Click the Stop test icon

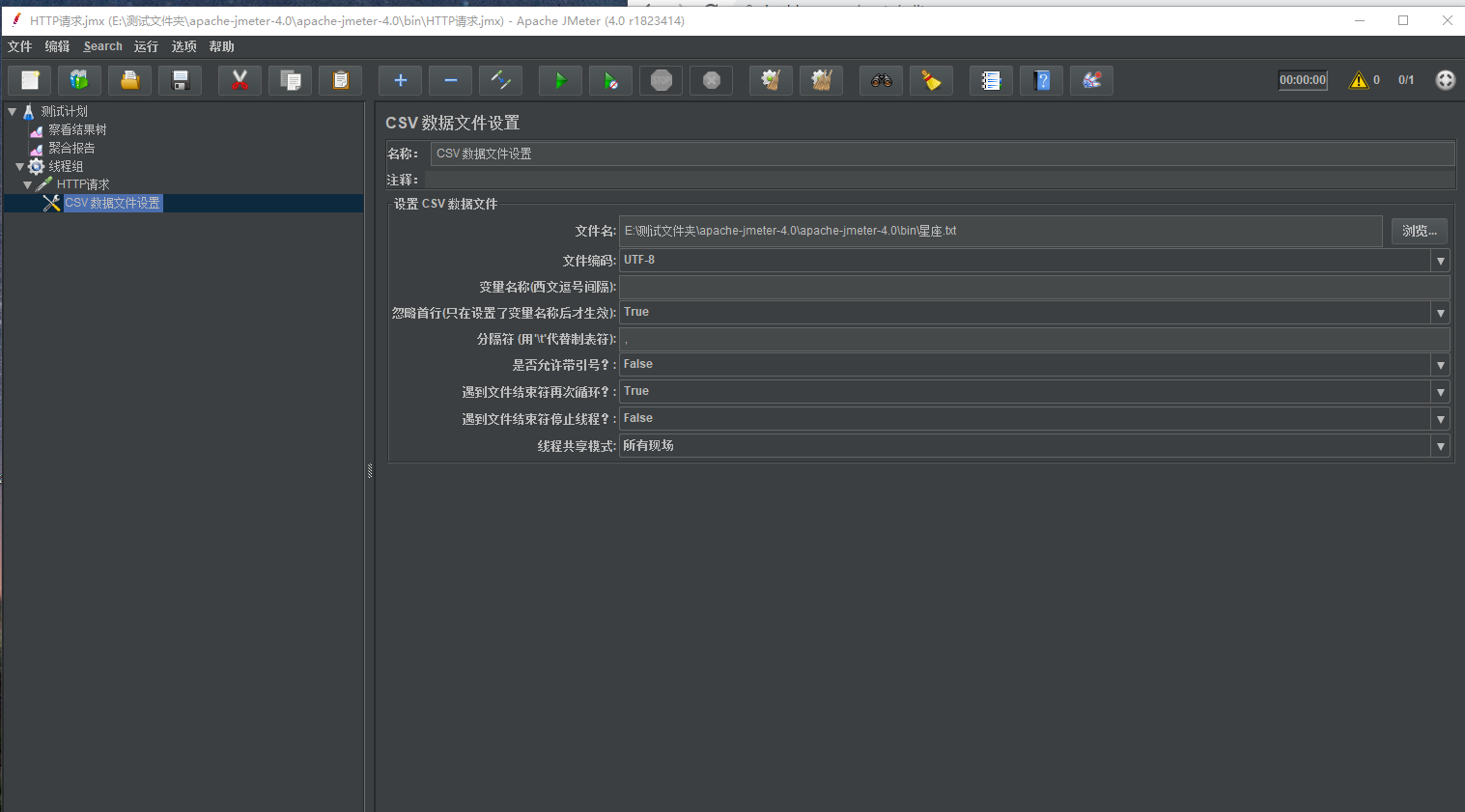pos(662,80)
